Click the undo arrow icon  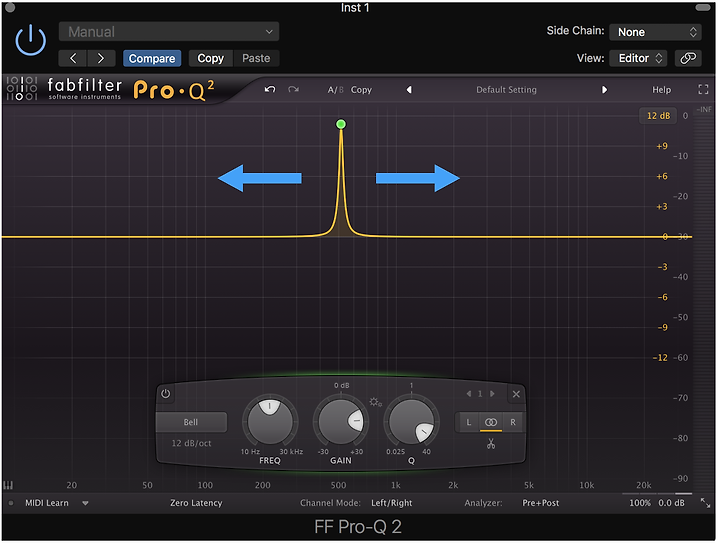[270, 90]
